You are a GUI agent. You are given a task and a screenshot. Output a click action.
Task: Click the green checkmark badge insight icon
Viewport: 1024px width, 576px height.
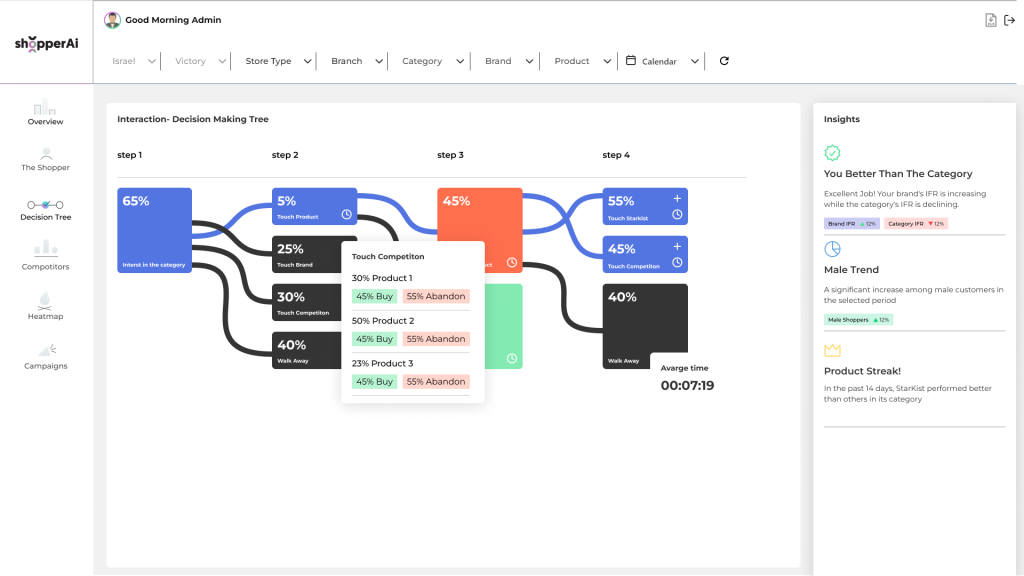(x=832, y=153)
